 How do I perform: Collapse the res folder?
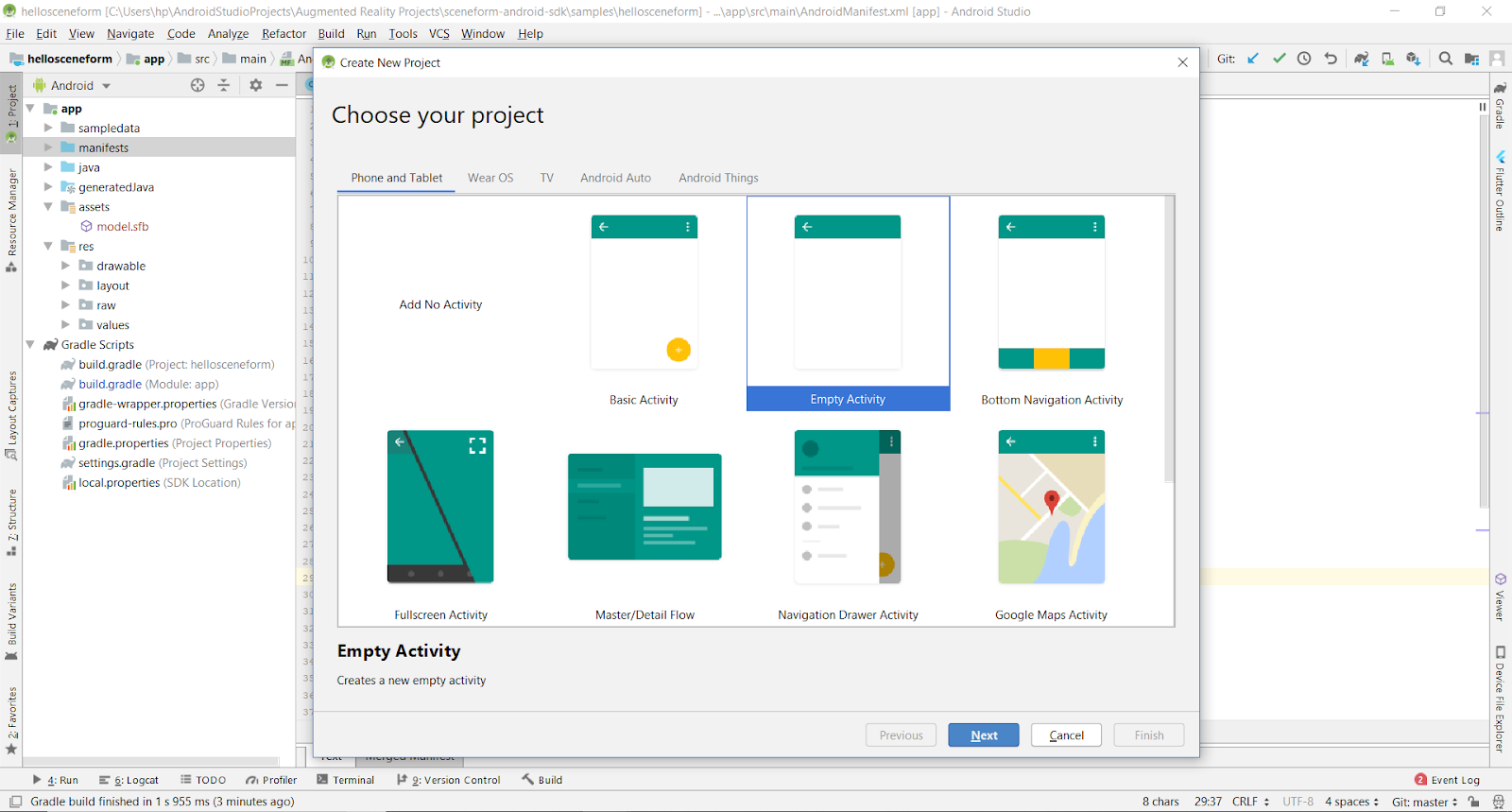point(48,246)
